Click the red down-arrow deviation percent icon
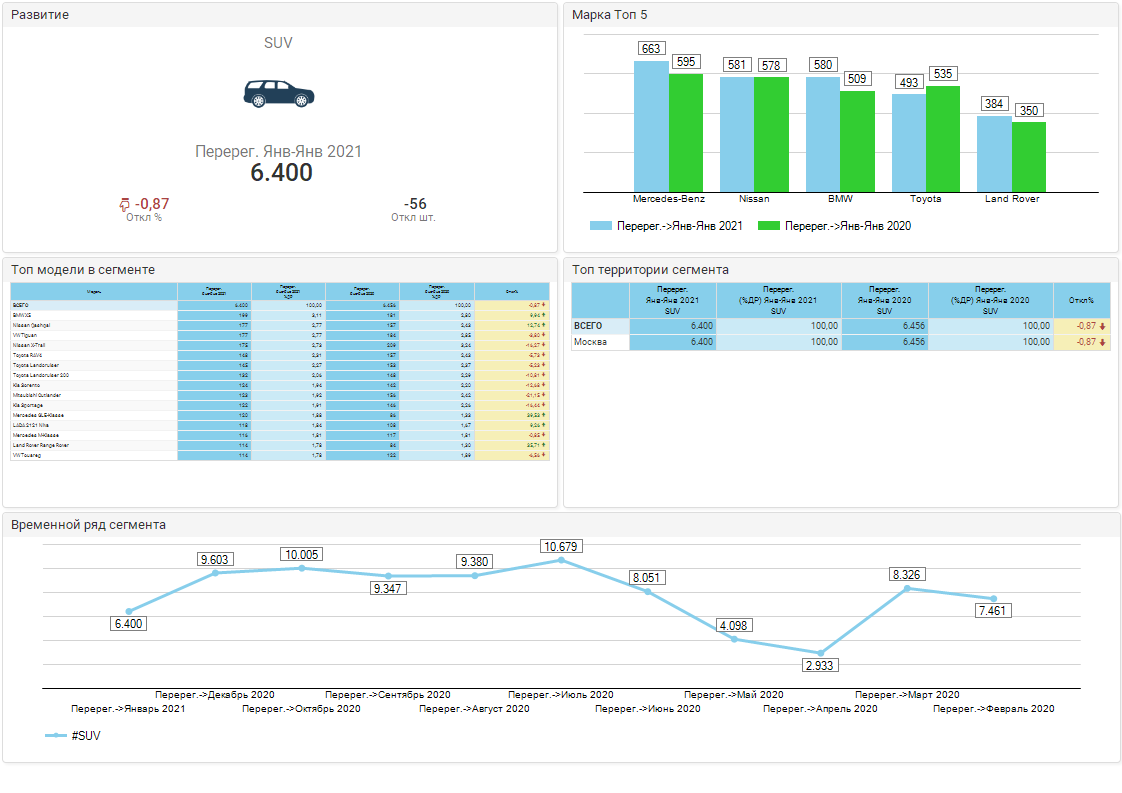This screenshot has height=793, width=1122. point(125,204)
